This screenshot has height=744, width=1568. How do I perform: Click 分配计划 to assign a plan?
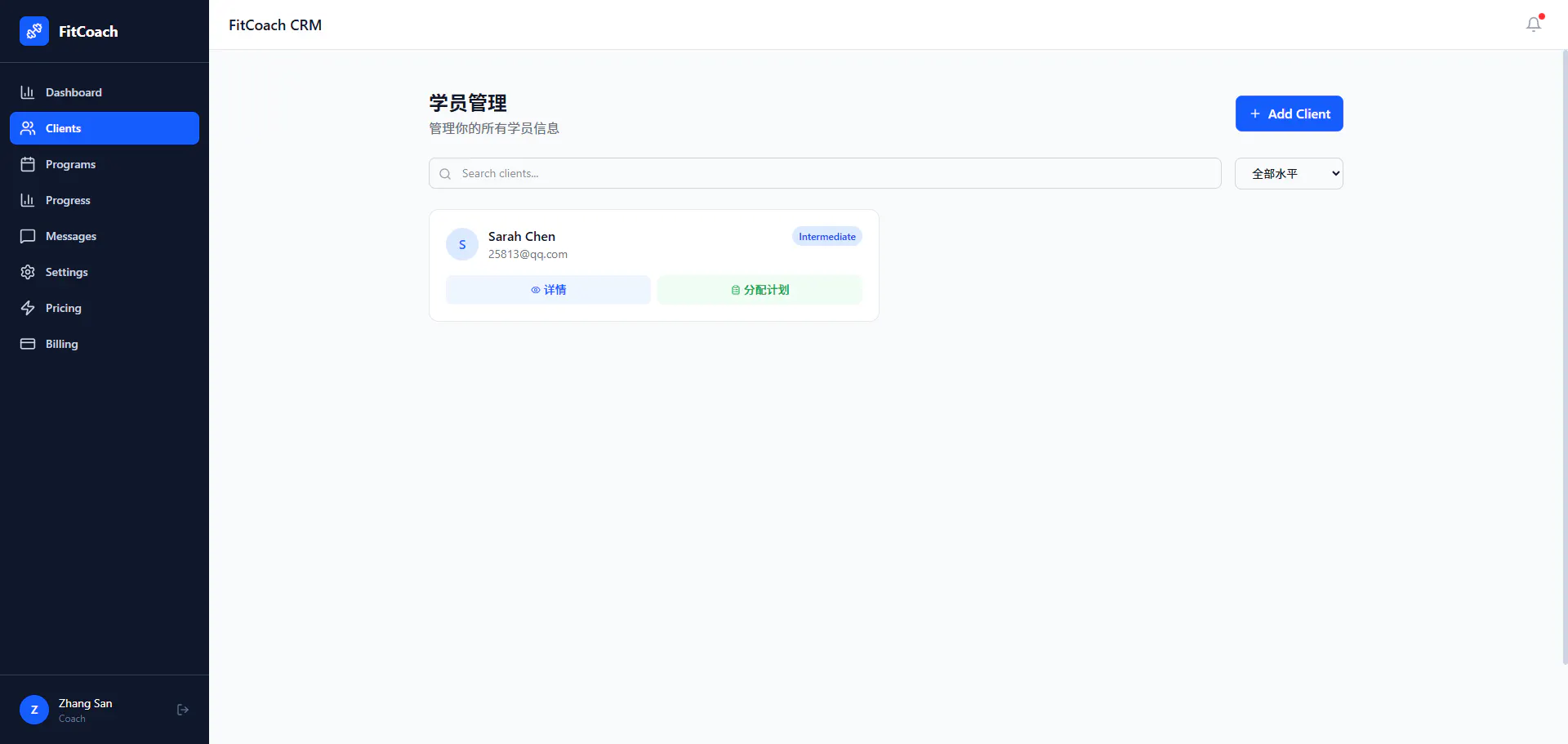pyautogui.click(x=759, y=290)
